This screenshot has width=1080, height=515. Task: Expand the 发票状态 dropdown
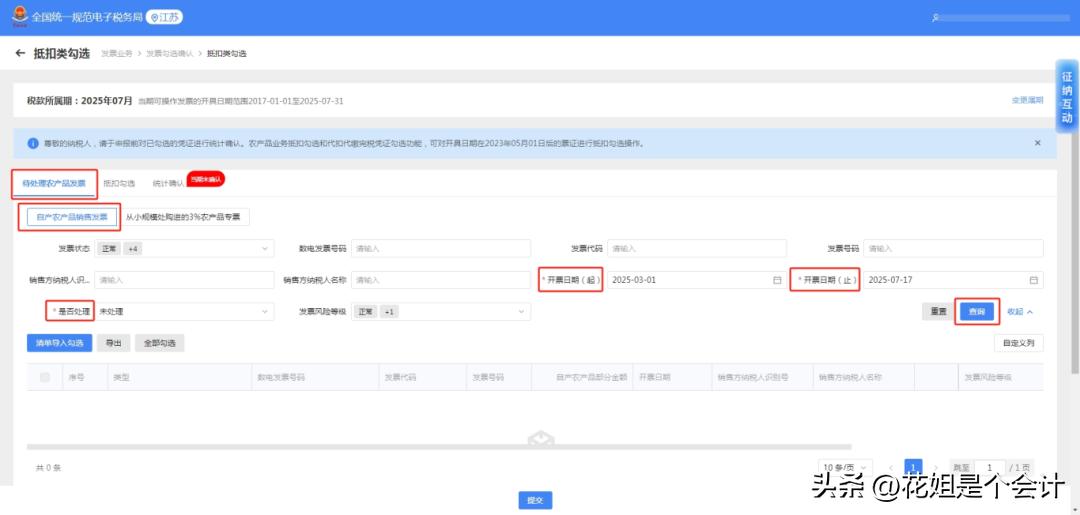click(x=185, y=249)
